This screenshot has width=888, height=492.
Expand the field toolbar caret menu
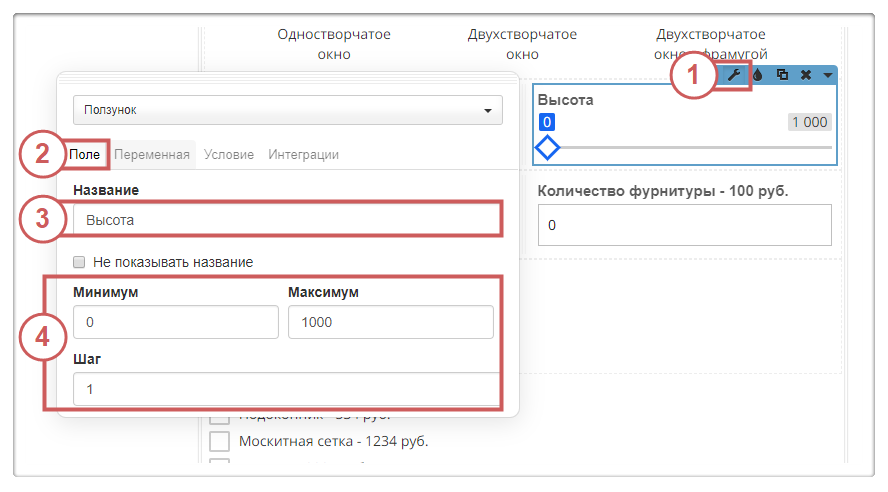click(827, 75)
